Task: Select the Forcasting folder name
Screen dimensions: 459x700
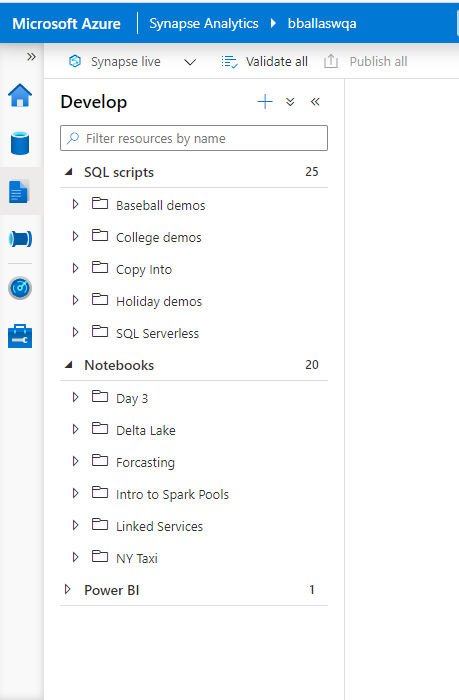Action: tap(145, 462)
